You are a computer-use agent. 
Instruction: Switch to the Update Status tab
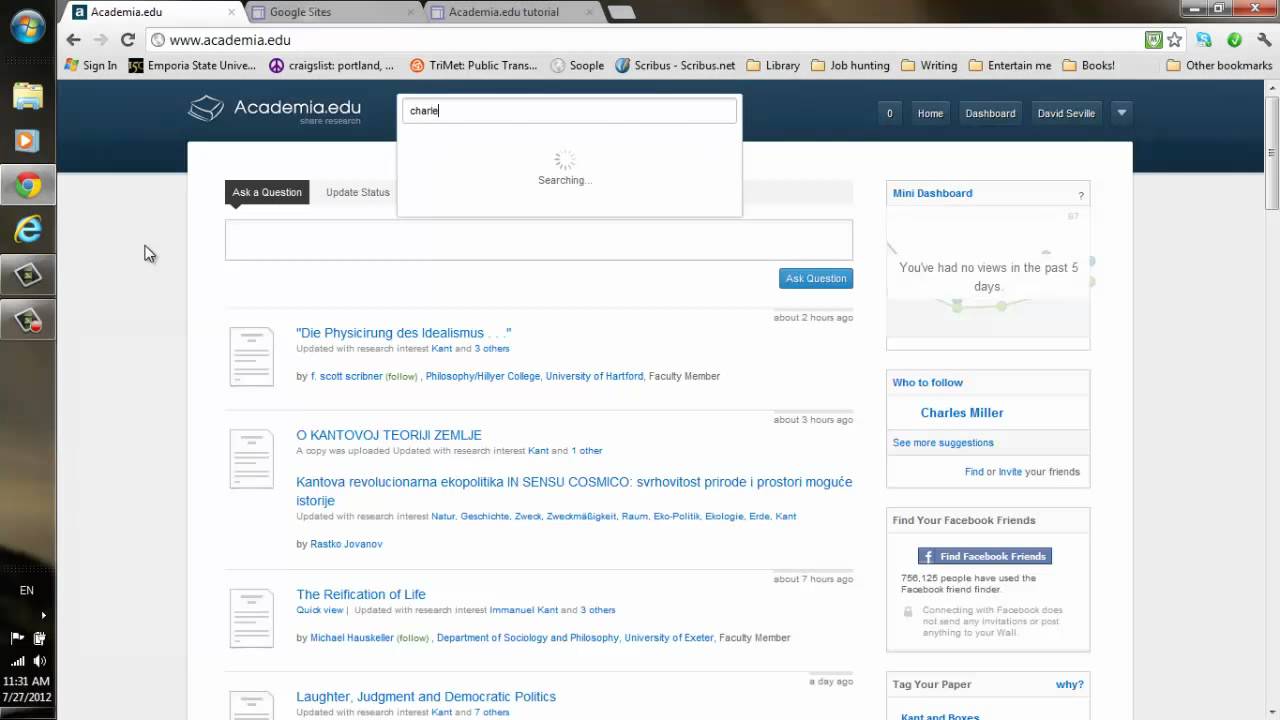click(357, 192)
